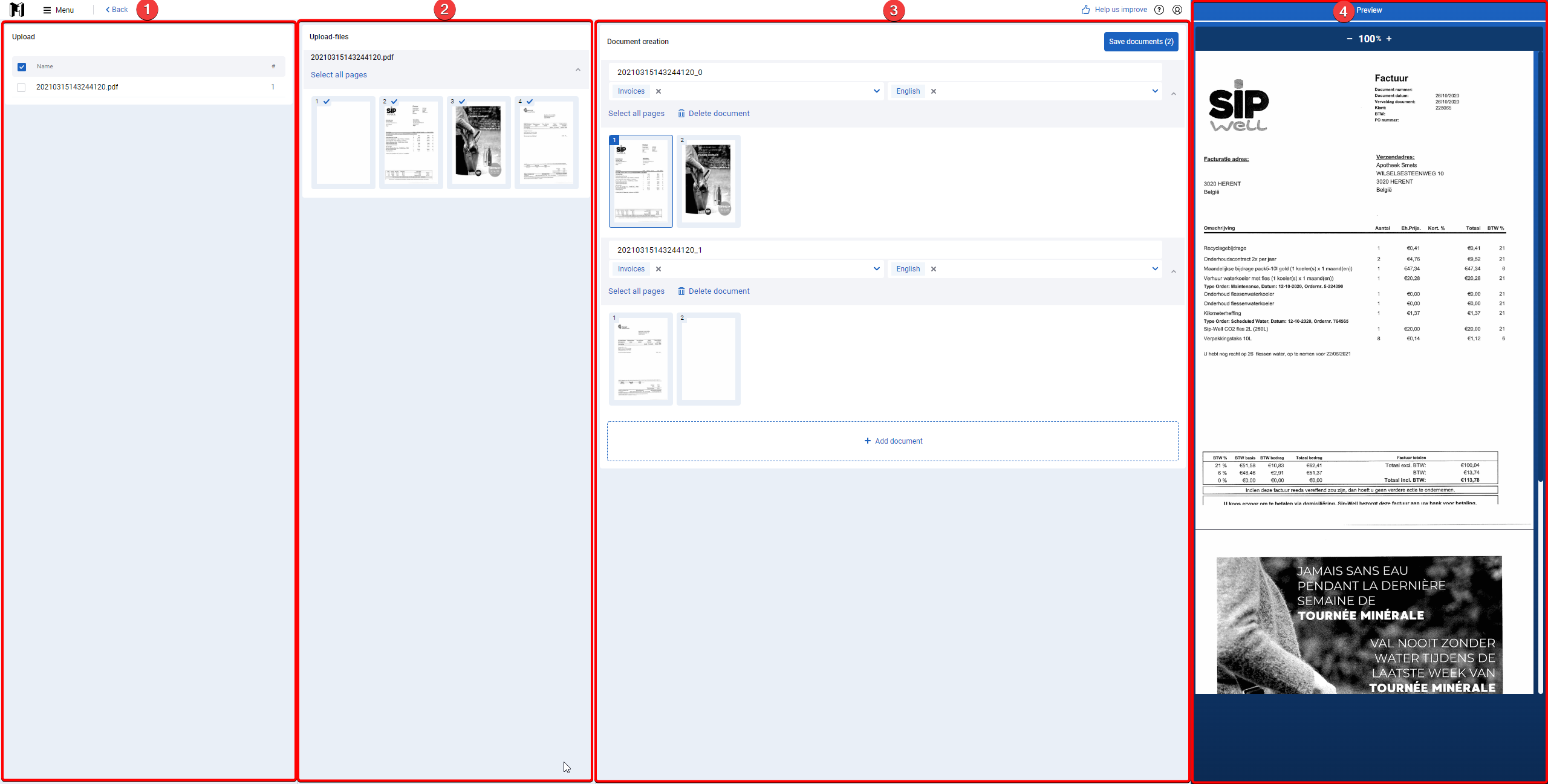Open document type dropdown for document _0
This screenshot has width=1548, height=784.
pyautogui.click(x=877, y=91)
